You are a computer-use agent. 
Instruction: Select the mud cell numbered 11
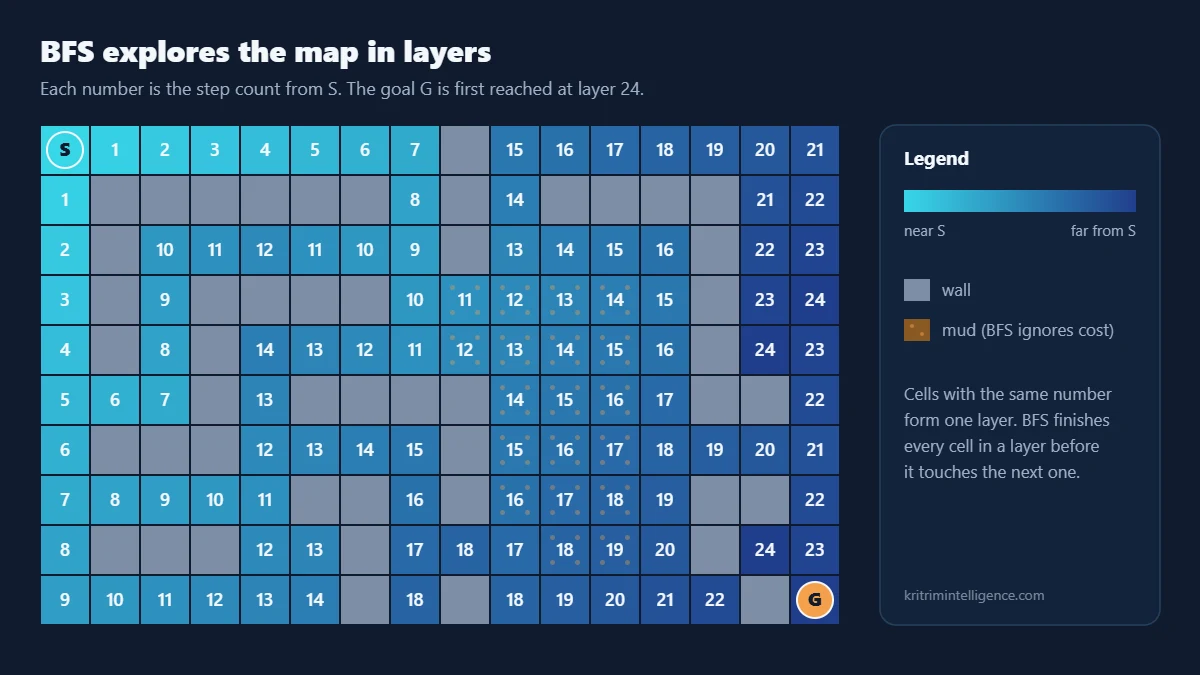tap(465, 300)
